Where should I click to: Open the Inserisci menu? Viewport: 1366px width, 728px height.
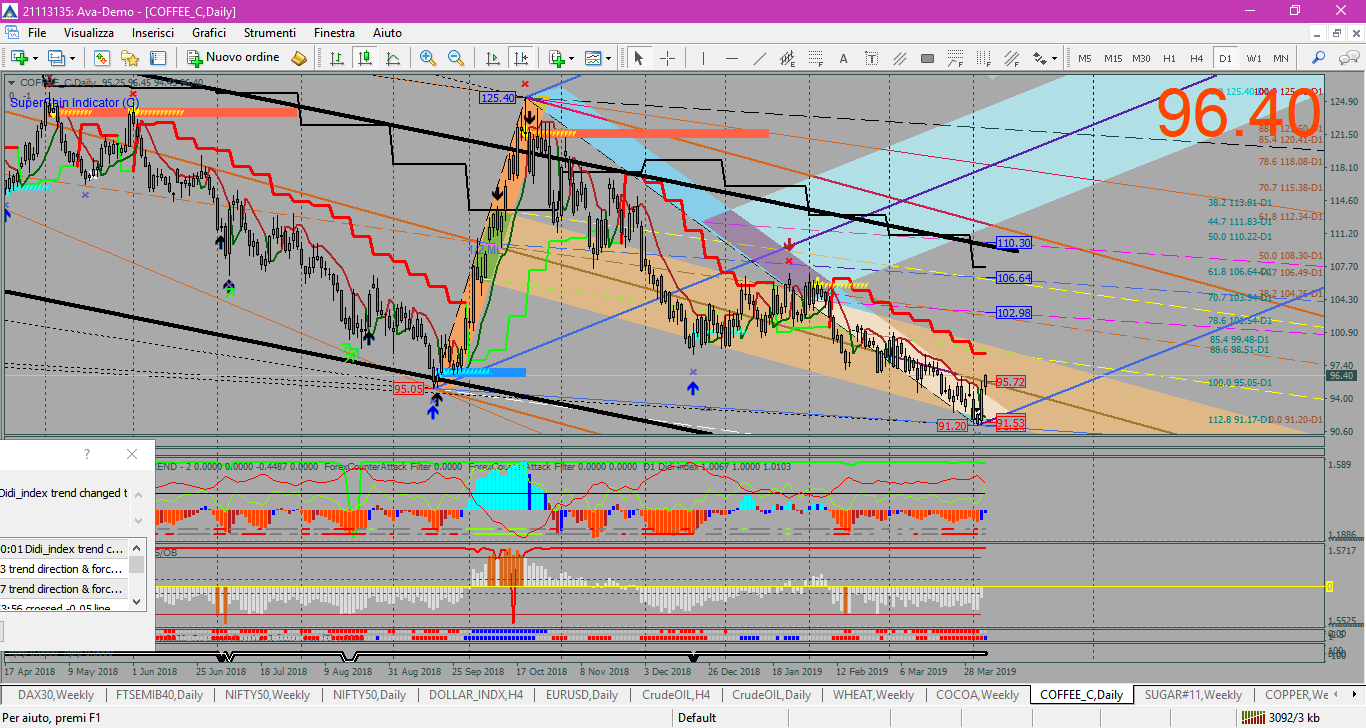pyautogui.click(x=153, y=33)
